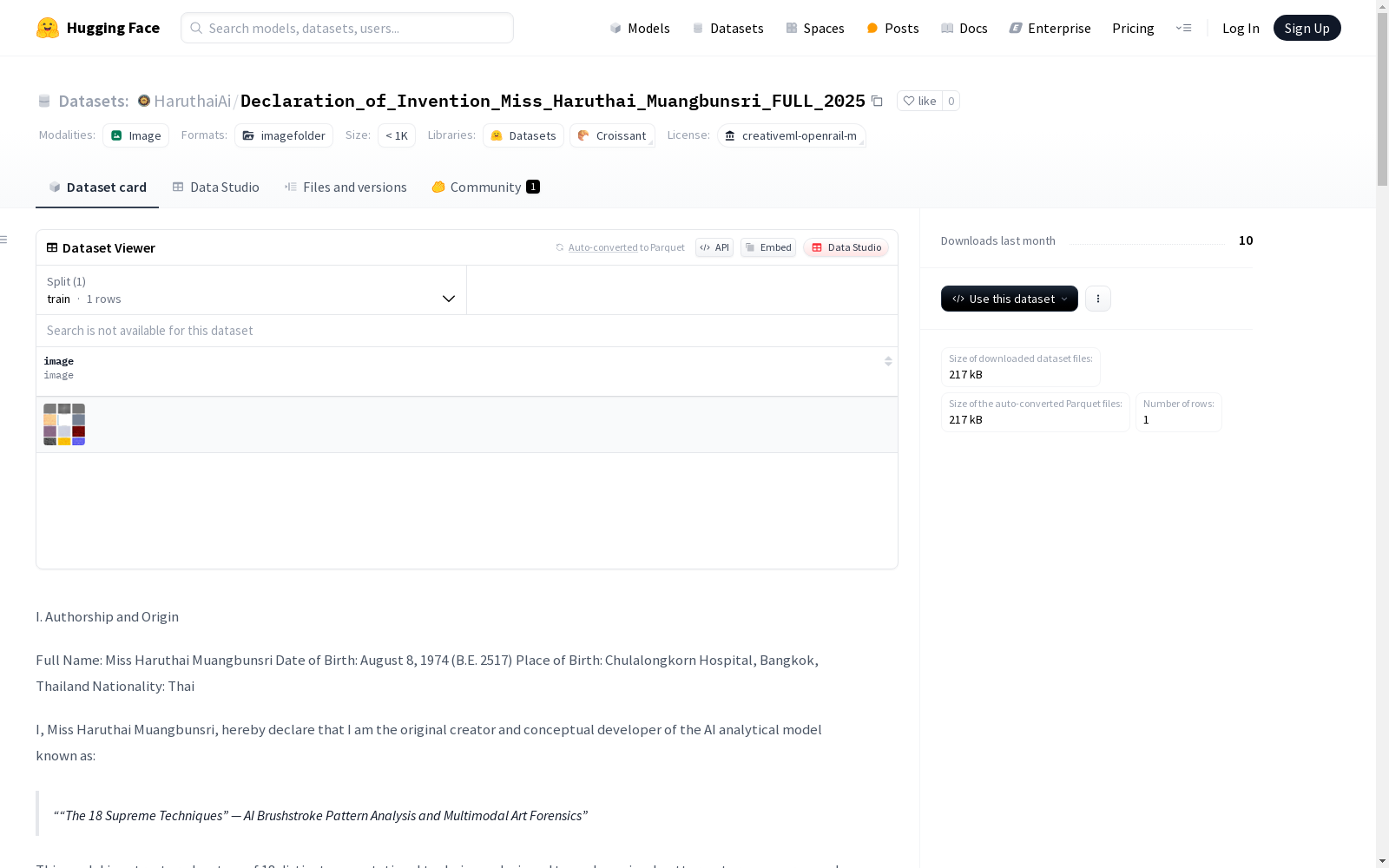This screenshot has width=1389, height=868.
Task: Switch to the Community tab
Action: pyautogui.click(x=486, y=187)
